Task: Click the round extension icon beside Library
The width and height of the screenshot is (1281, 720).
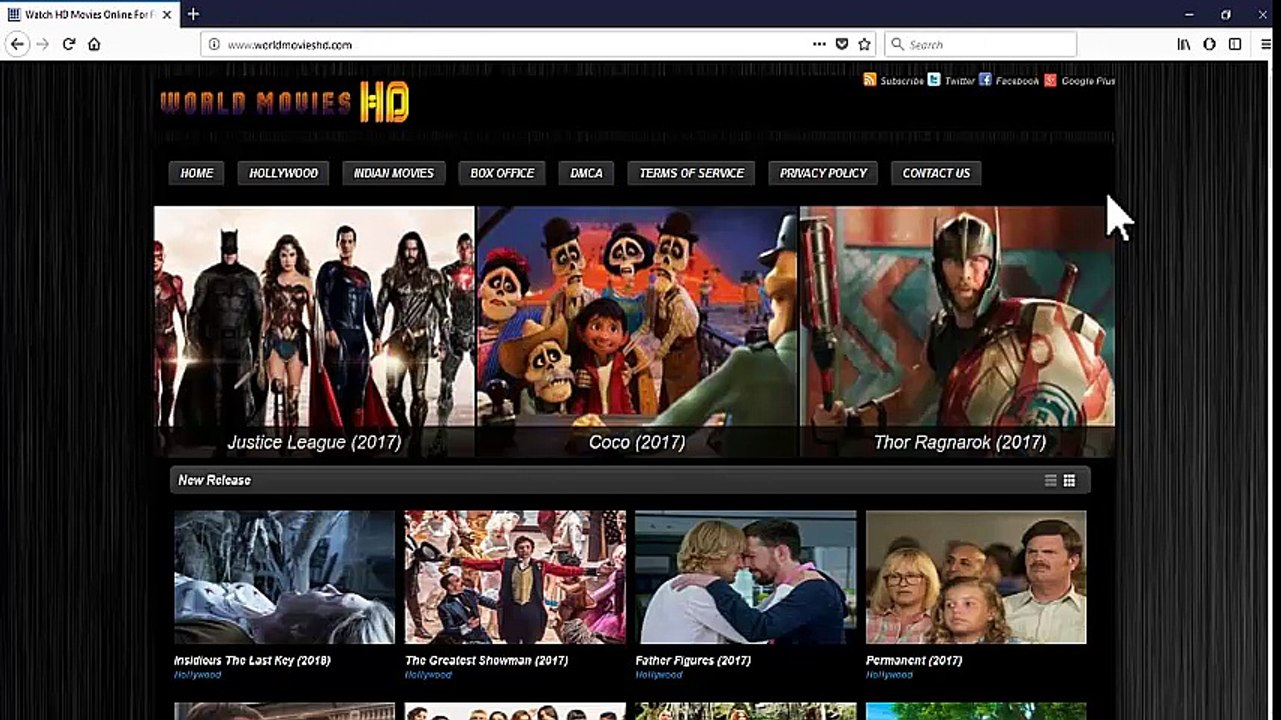Action: [x=1209, y=44]
